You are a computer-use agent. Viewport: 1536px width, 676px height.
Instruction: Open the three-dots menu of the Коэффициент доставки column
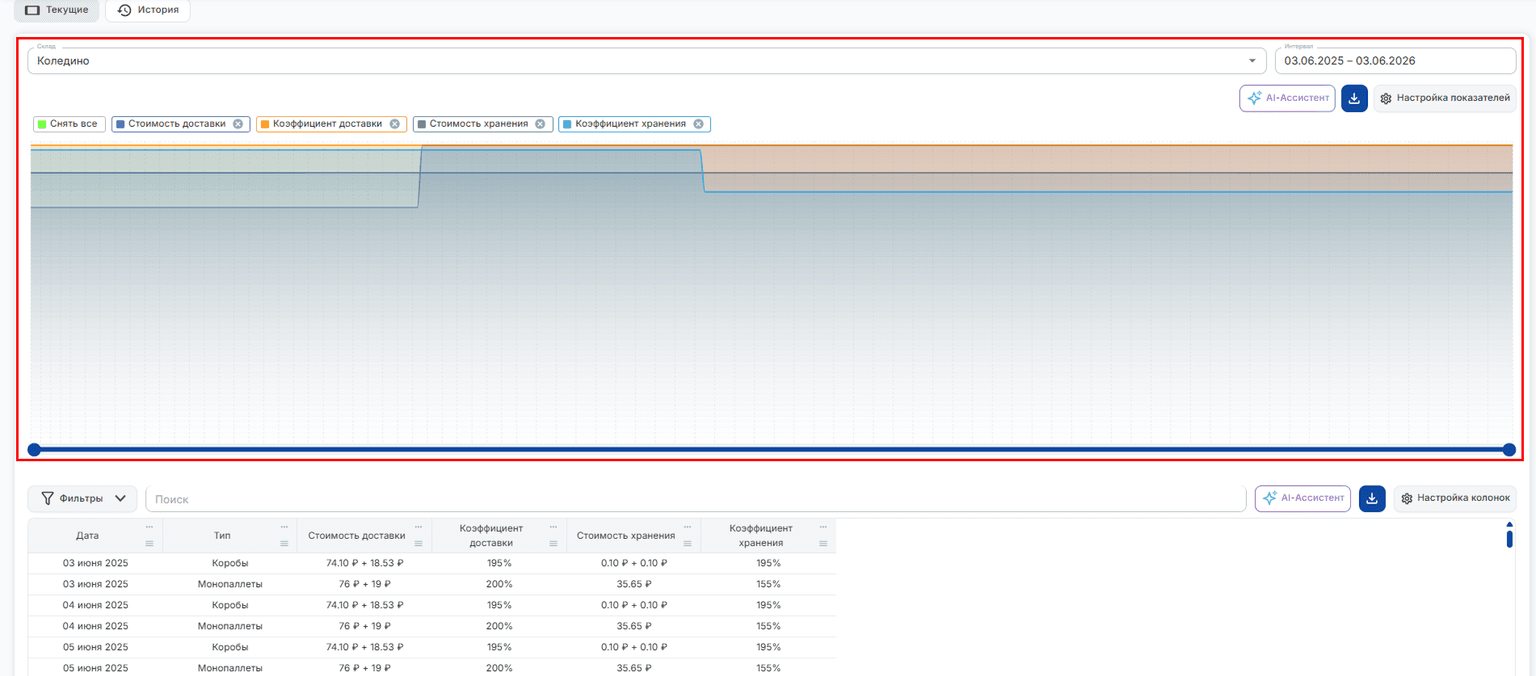(553, 527)
